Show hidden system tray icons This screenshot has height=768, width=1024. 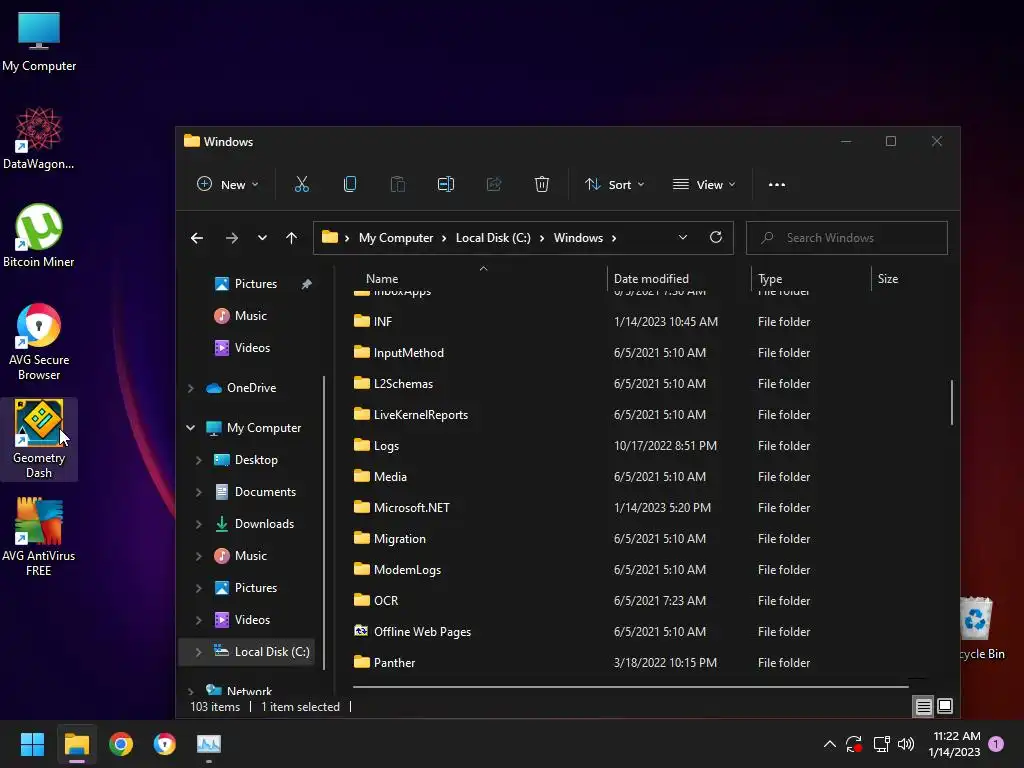pyautogui.click(x=829, y=744)
